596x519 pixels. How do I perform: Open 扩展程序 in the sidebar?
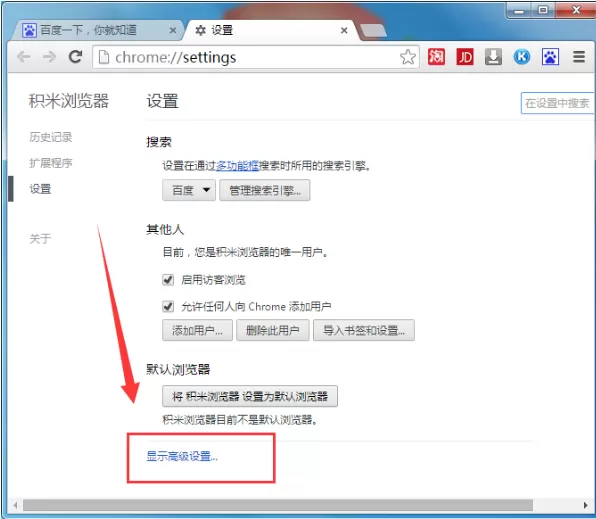(51, 163)
